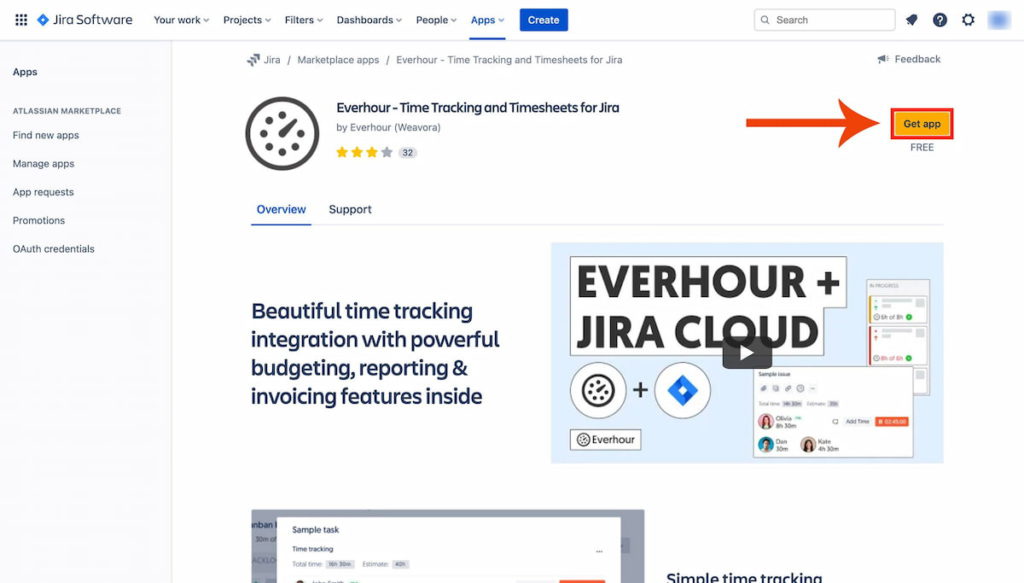Open notifications via the bell icon
This screenshot has height=583, width=1024.
click(x=912, y=18)
